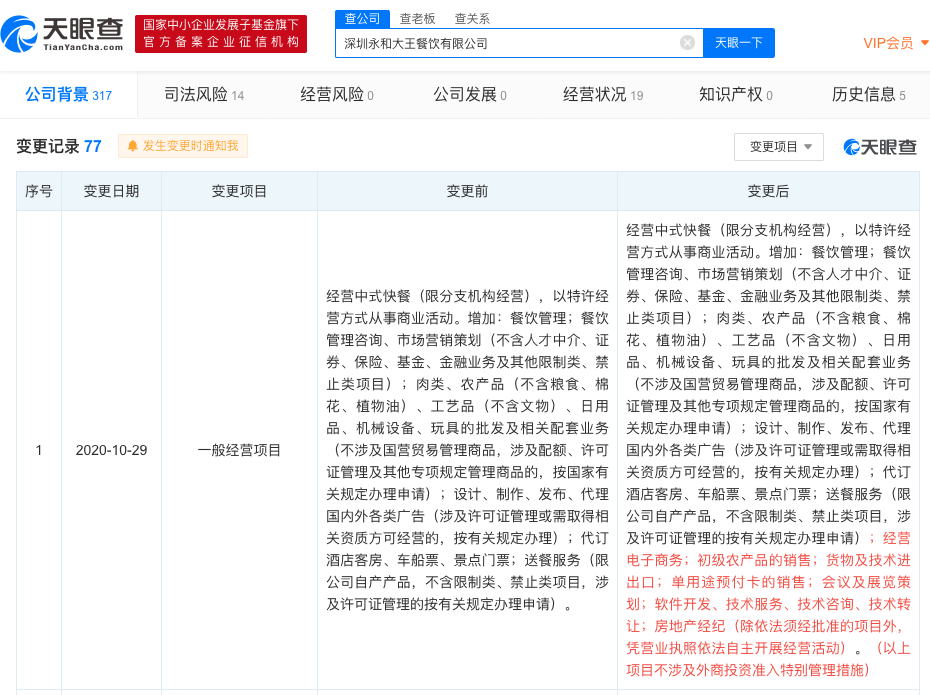Screen dimensions: 930x695
Task: Open the 公司背景 317 tab
Action: [x=68, y=94]
